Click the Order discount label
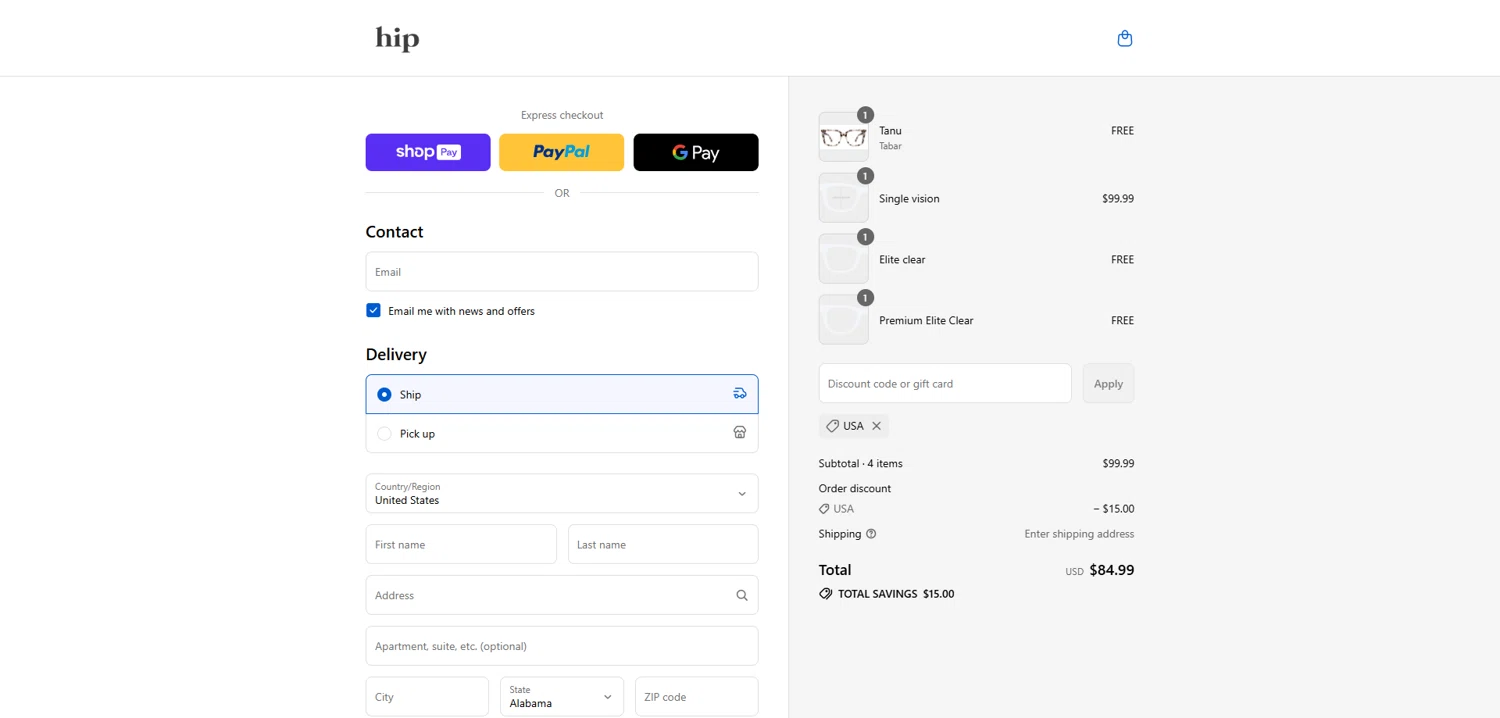 click(855, 489)
